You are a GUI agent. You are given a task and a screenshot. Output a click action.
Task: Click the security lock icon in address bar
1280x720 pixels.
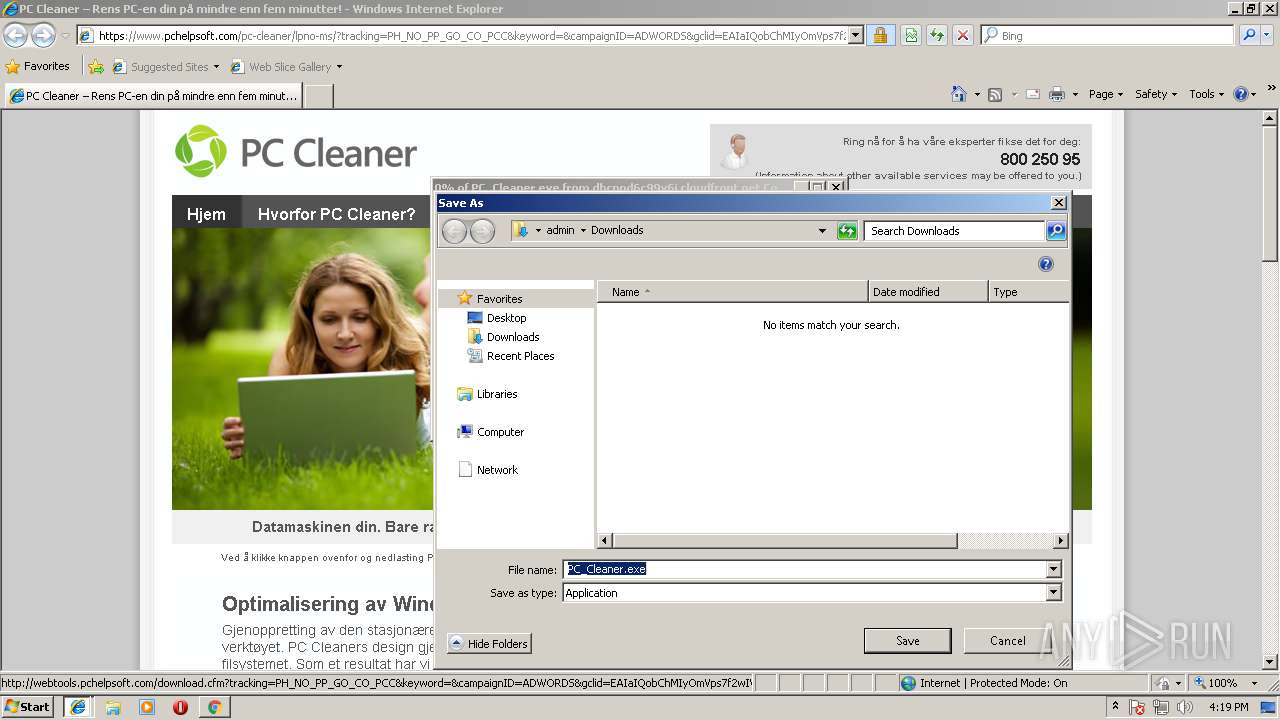[880, 35]
